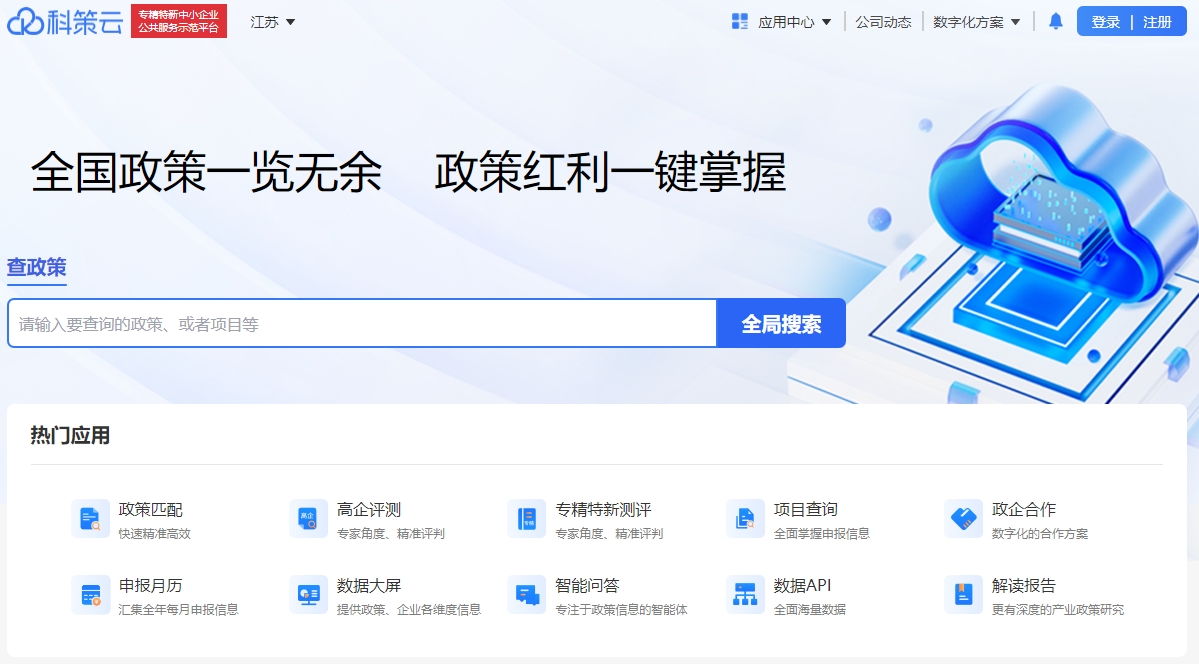Select the 政企合作 diamond icon
This screenshot has width=1199, height=664.
point(963,518)
